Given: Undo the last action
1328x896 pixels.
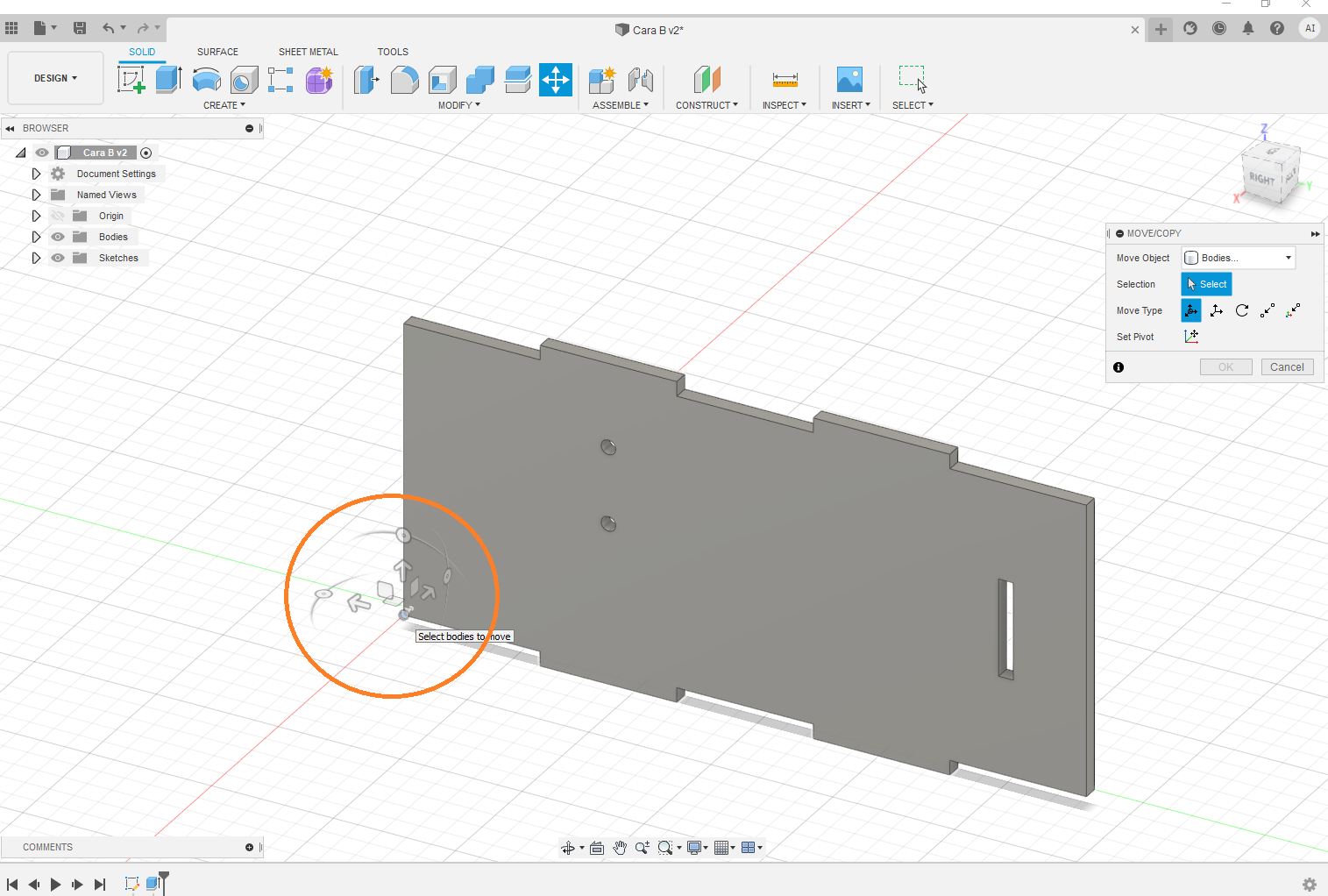Looking at the screenshot, I should click(x=109, y=28).
